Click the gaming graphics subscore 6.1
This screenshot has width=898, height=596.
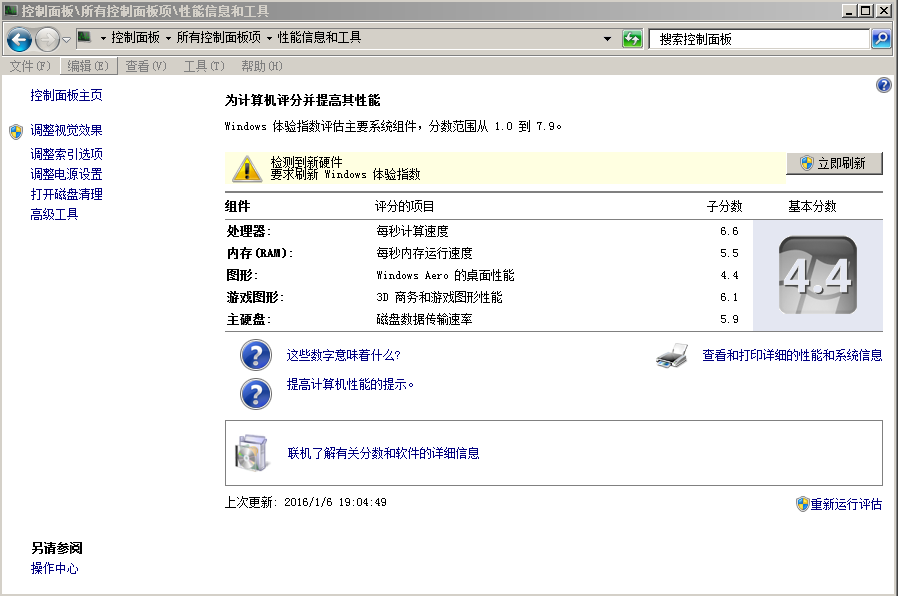729,297
